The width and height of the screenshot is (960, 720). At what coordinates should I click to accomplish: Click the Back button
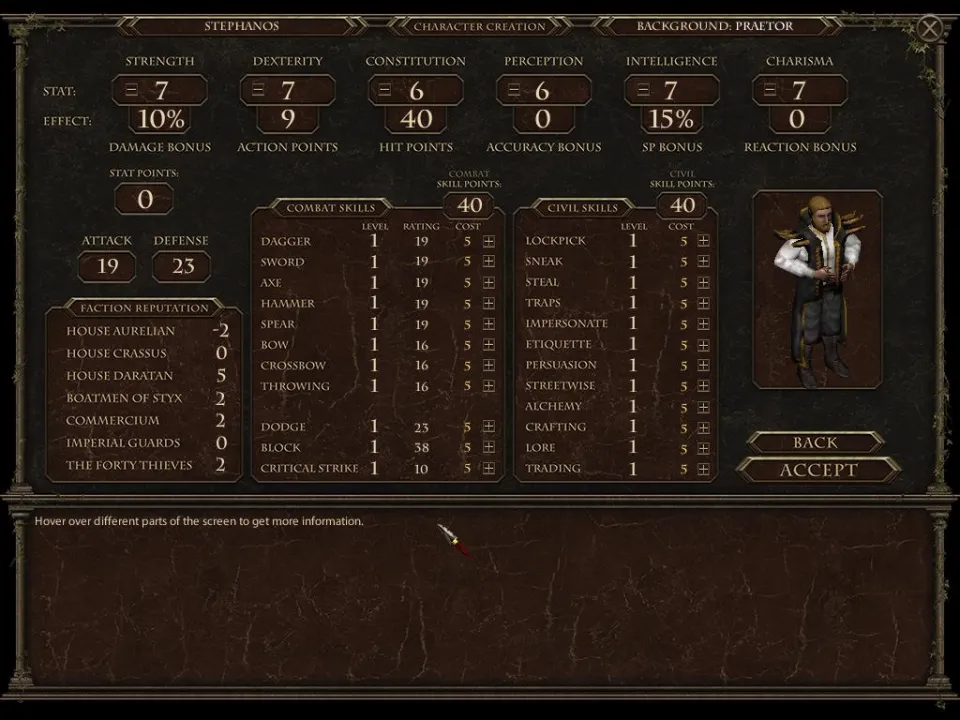coord(815,443)
